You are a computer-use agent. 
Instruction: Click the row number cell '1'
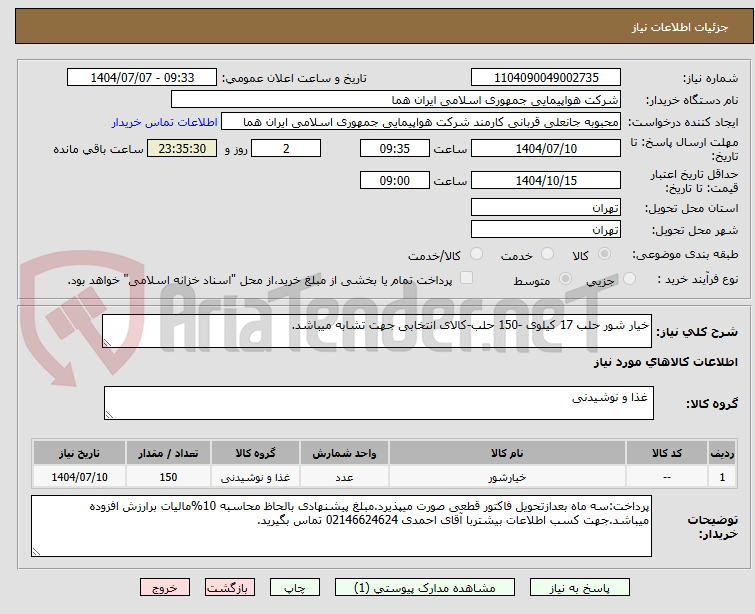click(x=722, y=477)
